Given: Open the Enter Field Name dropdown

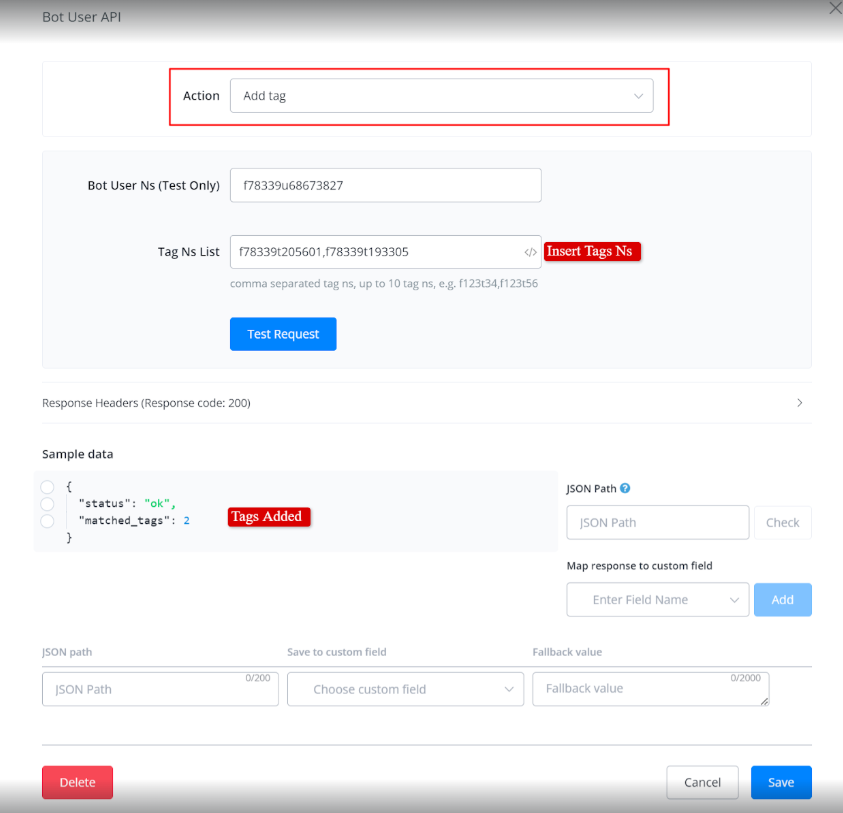Looking at the screenshot, I should tap(657, 600).
